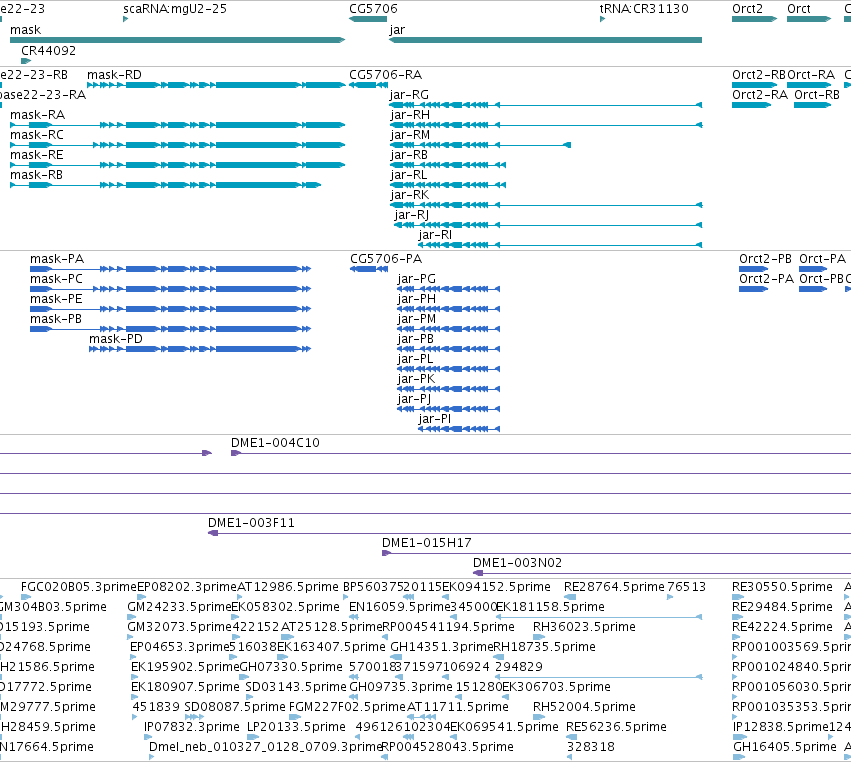Click the DME1-015H17 clone start arrow
851x762 pixels.
[386, 553]
